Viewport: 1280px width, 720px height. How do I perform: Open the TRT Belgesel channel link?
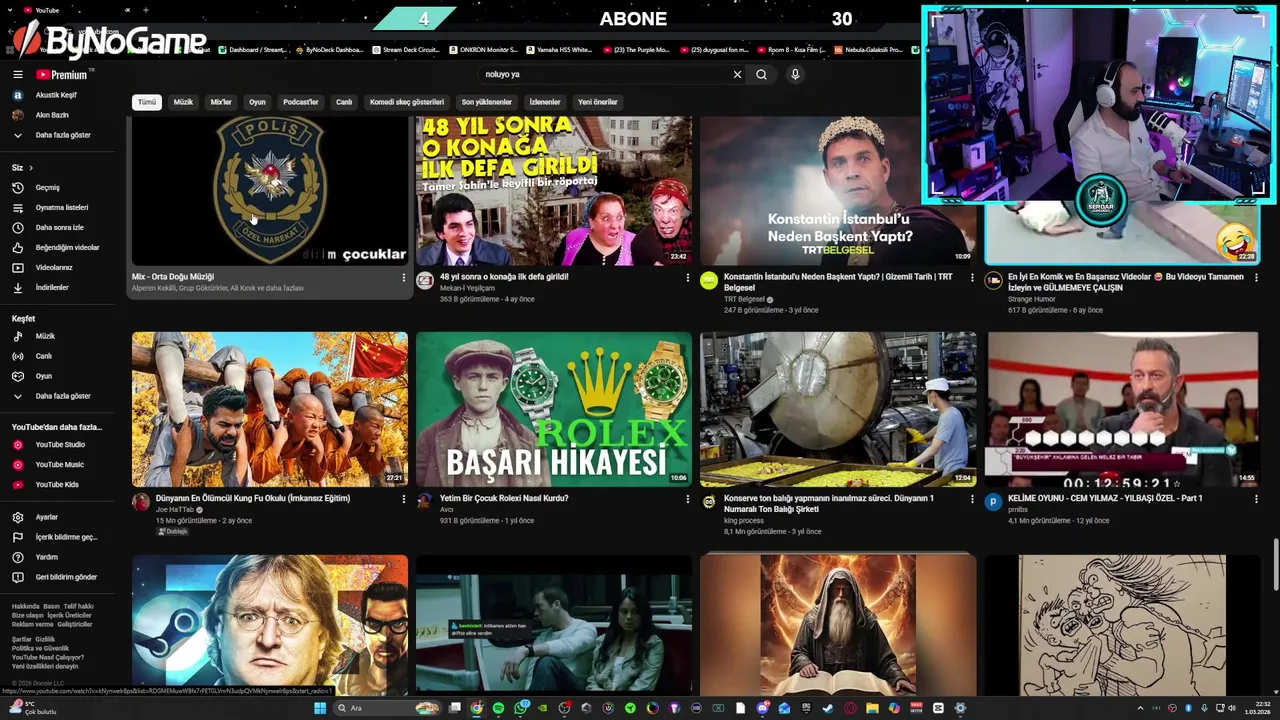[x=744, y=299]
